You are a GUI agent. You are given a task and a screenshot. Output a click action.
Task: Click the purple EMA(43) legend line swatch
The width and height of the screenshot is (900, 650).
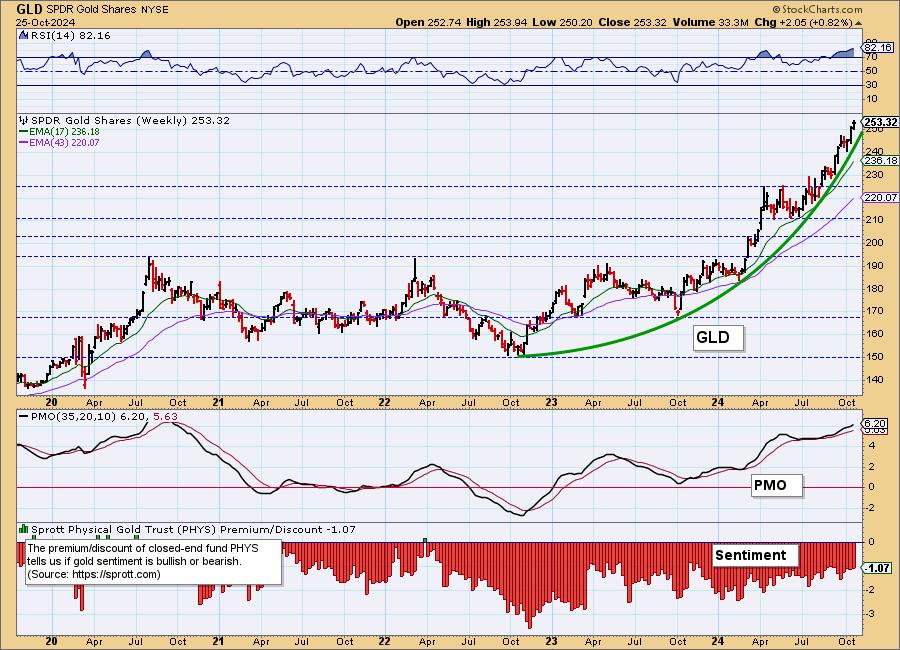pyautogui.click(x=24, y=142)
